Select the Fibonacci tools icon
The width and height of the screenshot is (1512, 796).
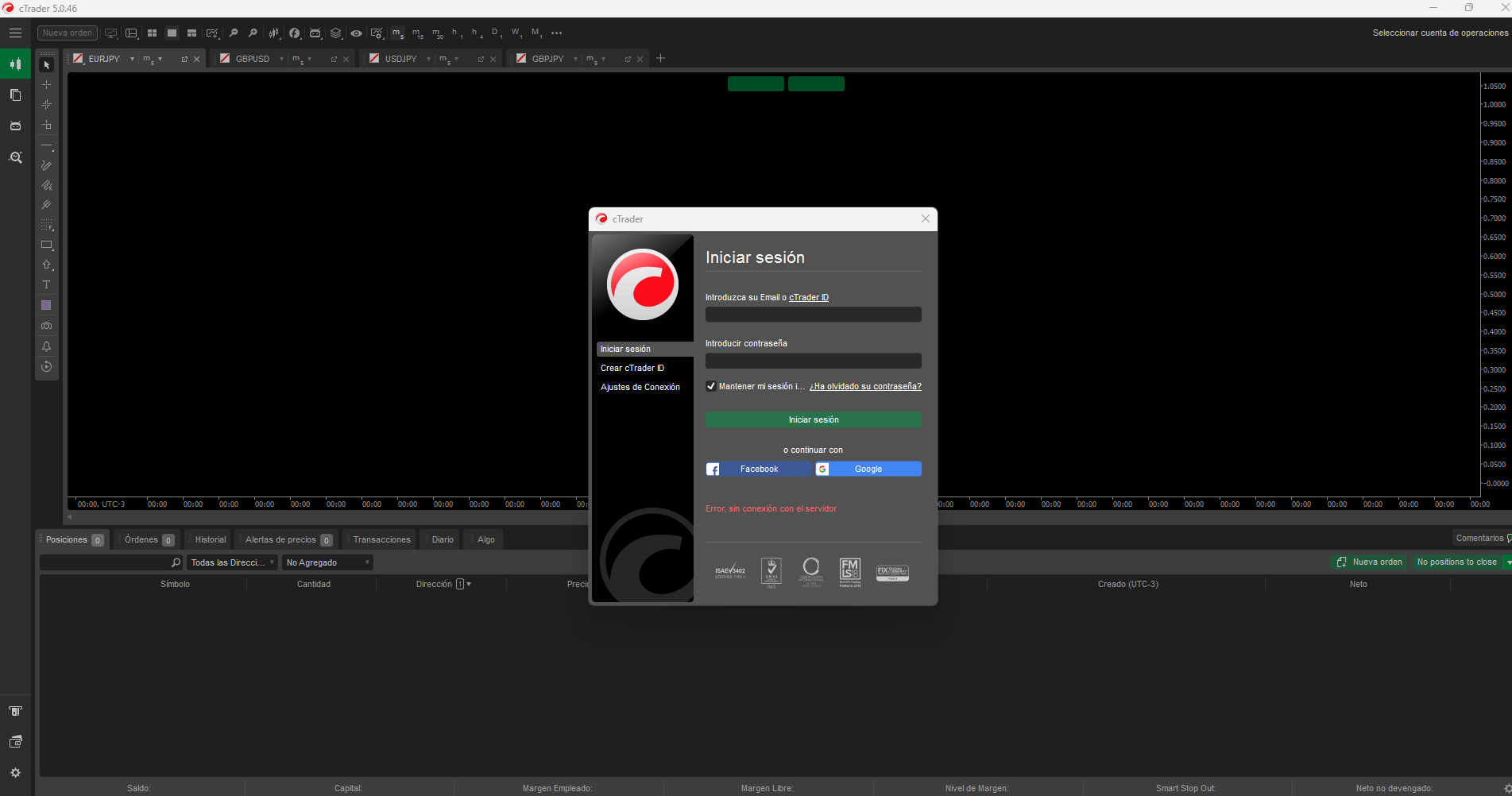47,226
